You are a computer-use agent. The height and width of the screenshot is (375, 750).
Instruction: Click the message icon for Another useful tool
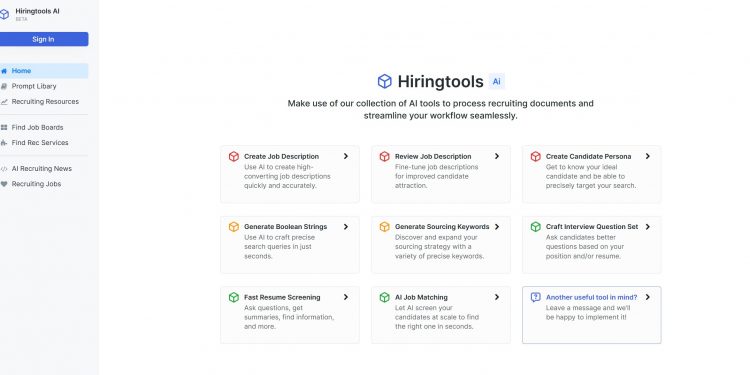click(x=536, y=297)
